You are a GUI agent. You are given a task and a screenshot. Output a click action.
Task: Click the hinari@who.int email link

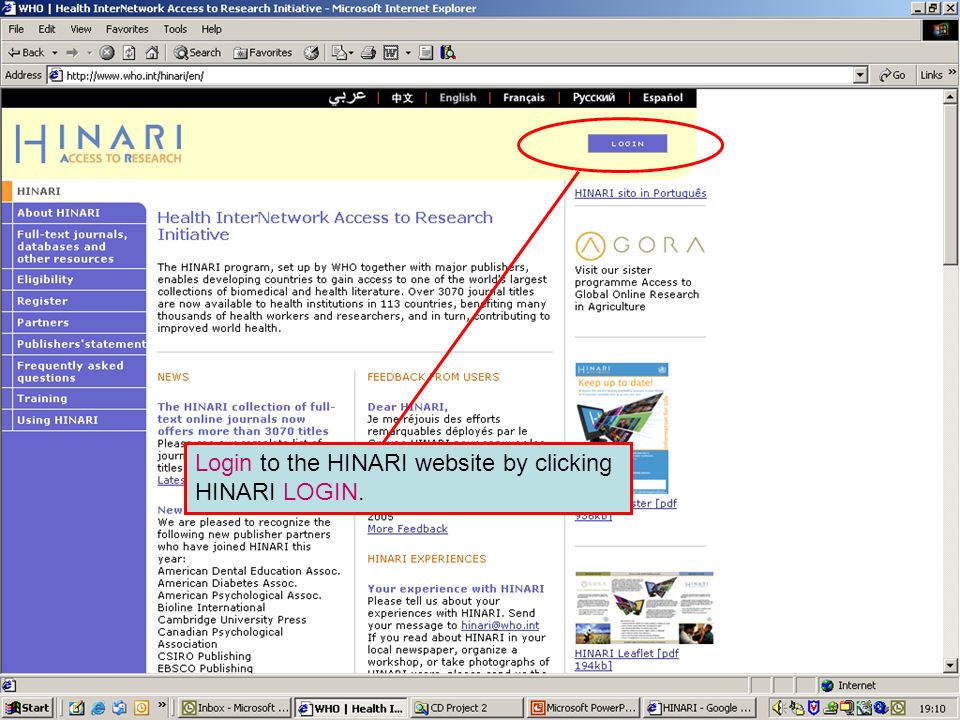500,625
